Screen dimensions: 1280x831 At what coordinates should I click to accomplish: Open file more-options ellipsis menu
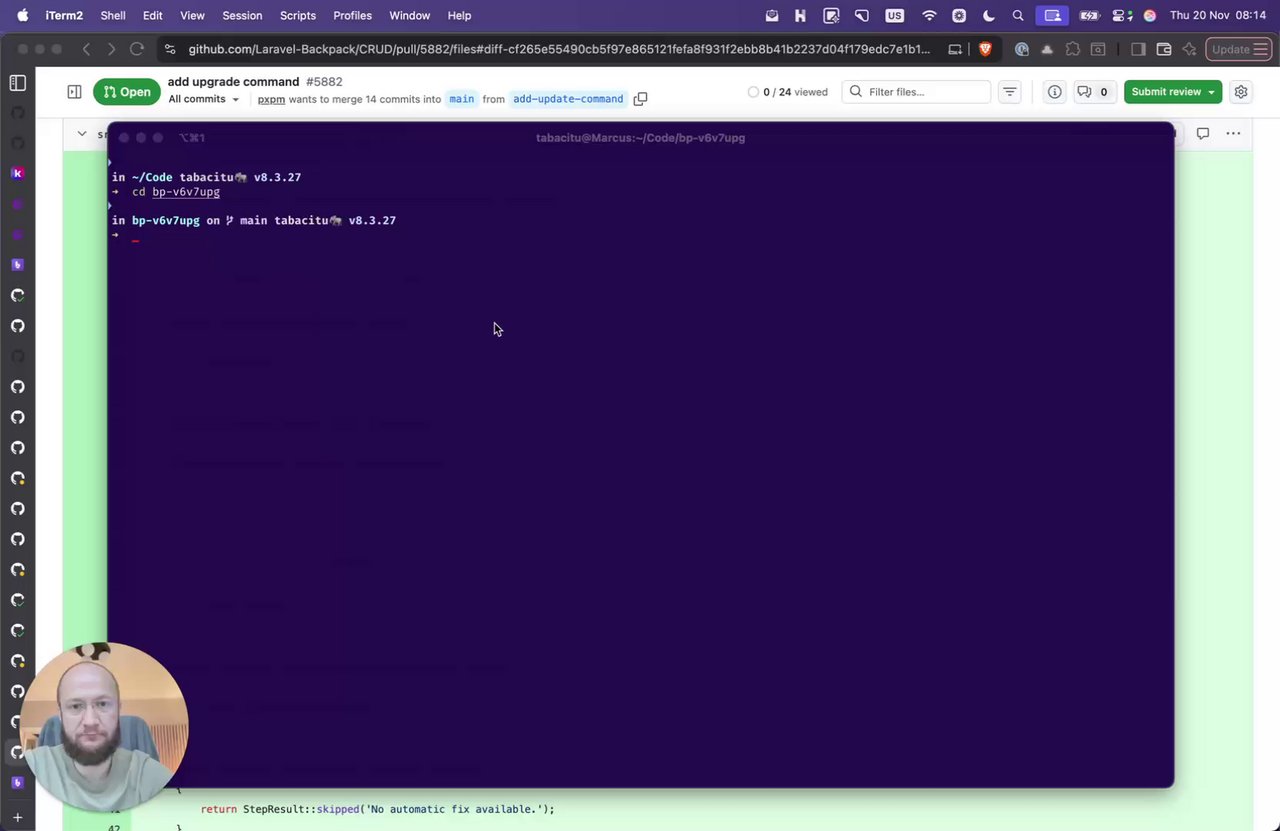(1233, 133)
